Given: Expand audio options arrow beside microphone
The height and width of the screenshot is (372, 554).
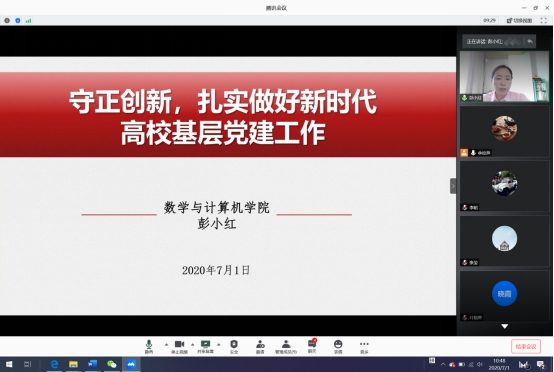Looking at the screenshot, I should point(166,344).
